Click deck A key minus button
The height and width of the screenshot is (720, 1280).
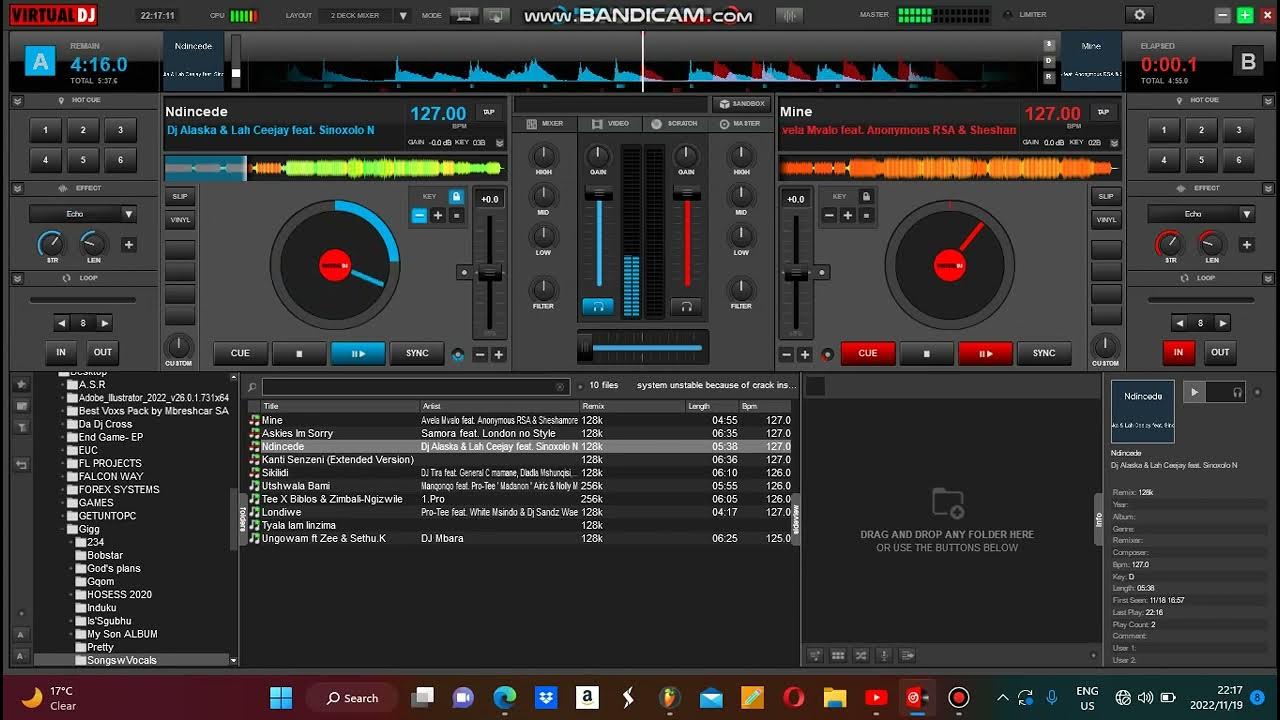coord(419,215)
